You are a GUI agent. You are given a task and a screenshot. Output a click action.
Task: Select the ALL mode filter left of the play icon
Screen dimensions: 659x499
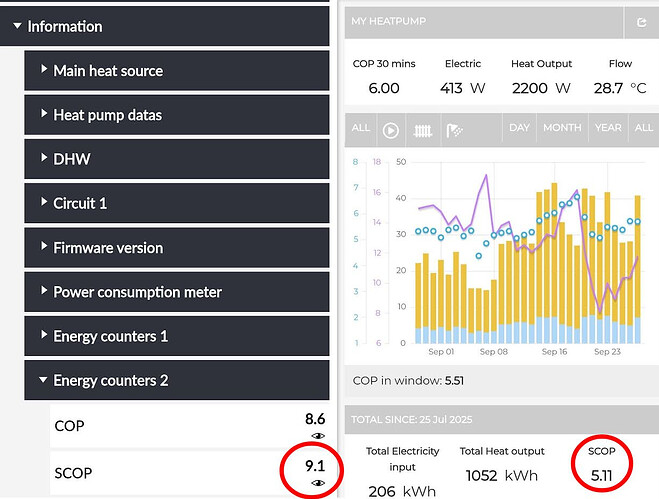tap(361, 128)
